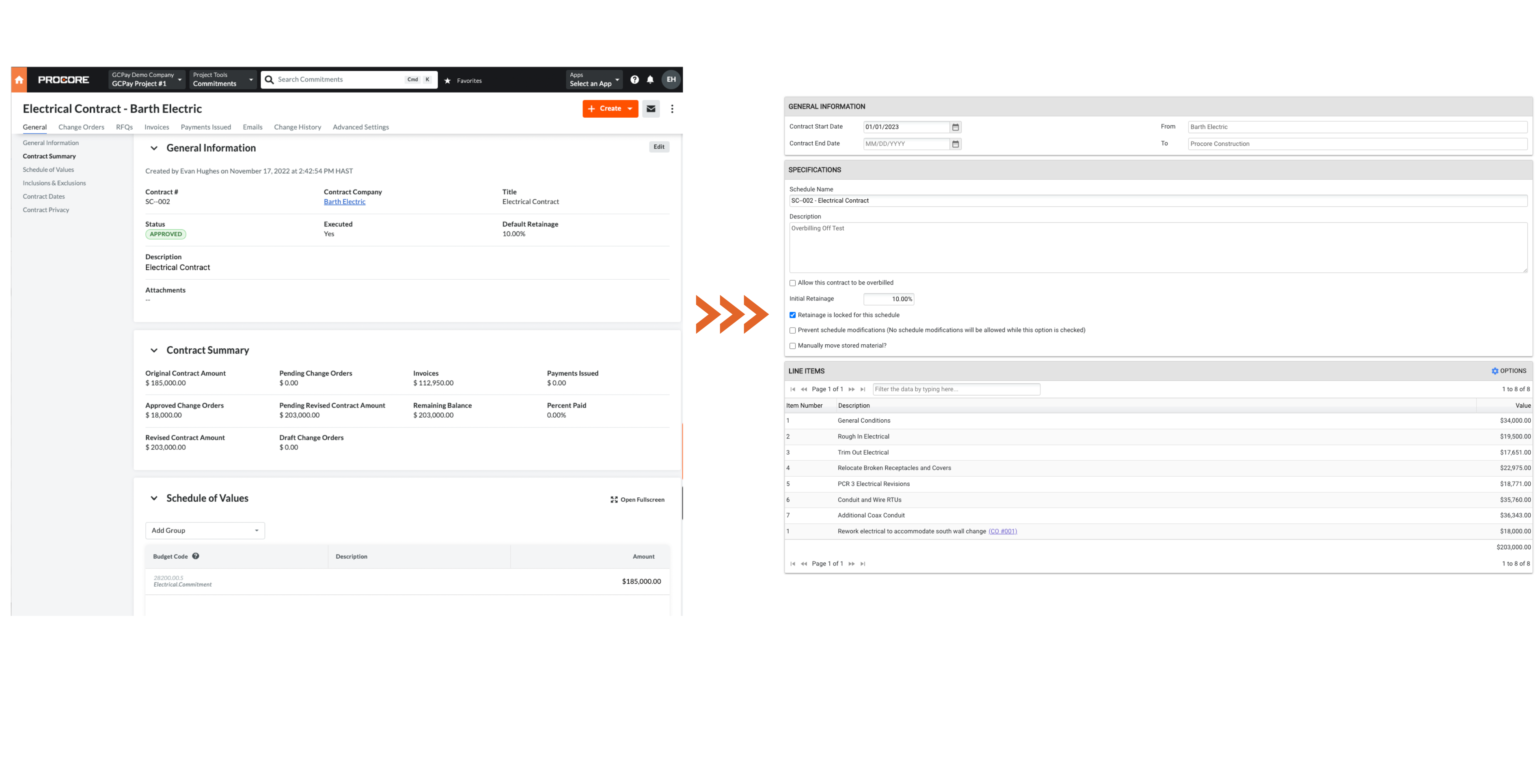The height and width of the screenshot is (762, 1536).
Task: Switch to the Change Orders tab
Action: 80,127
